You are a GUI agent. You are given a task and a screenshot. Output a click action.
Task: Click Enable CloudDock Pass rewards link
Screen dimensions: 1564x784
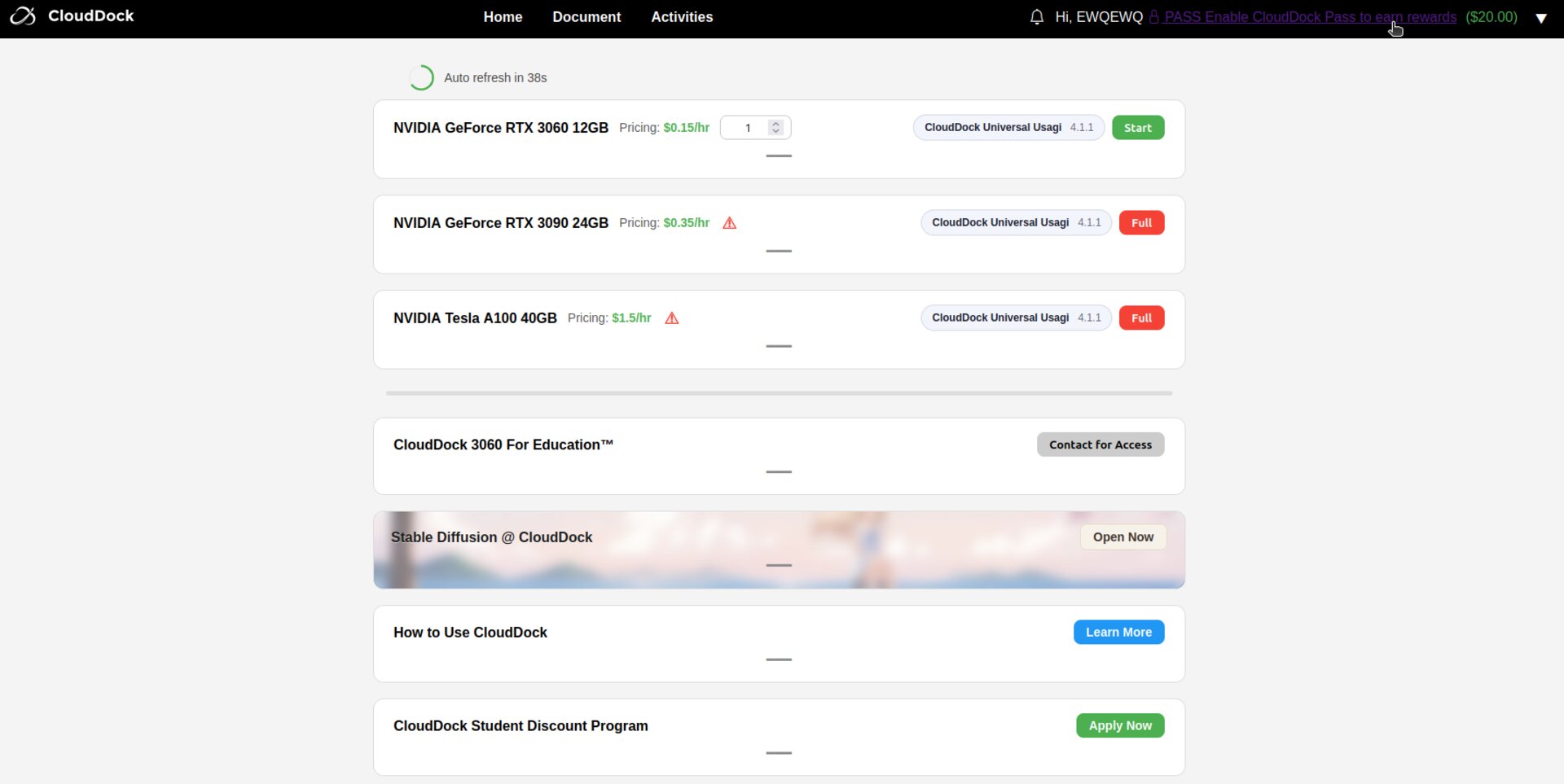[x=1310, y=17]
